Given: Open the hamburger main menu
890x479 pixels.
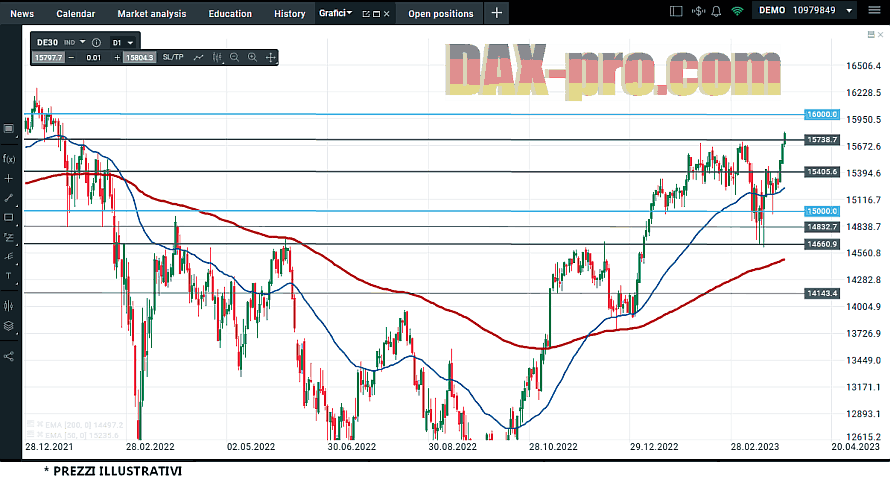Looking at the screenshot, I should click(874, 10).
